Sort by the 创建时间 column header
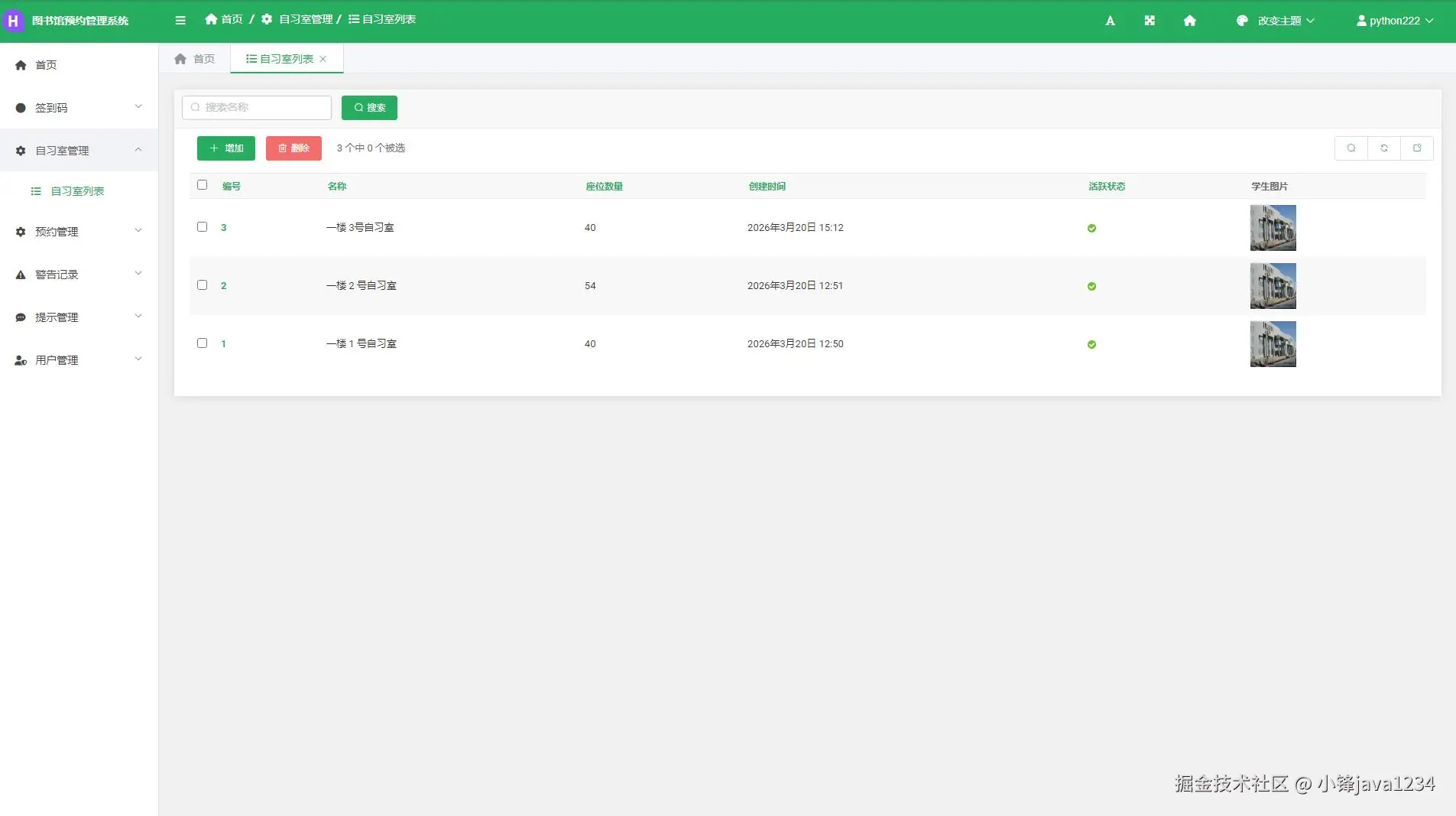This screenshot has width=1456, height=816. (767, 187)
